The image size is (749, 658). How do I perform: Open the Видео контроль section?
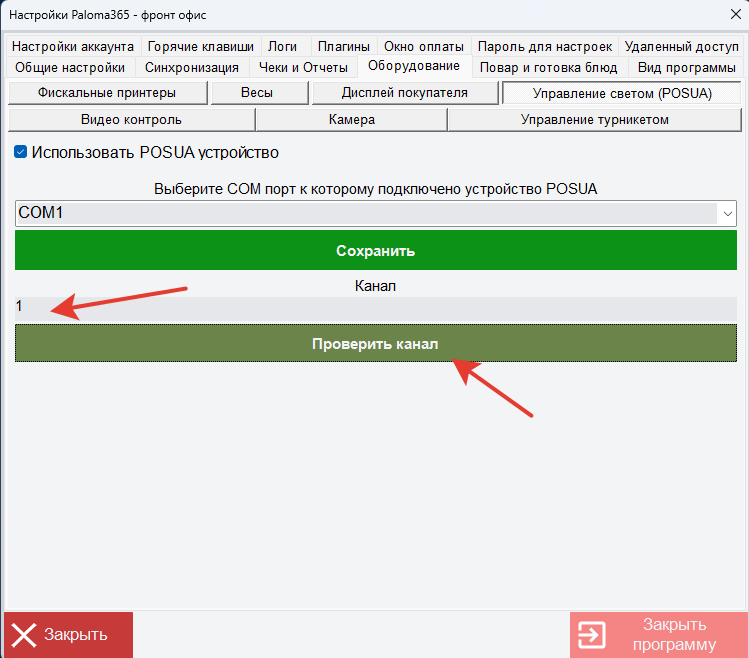click(x=130, y=120)
